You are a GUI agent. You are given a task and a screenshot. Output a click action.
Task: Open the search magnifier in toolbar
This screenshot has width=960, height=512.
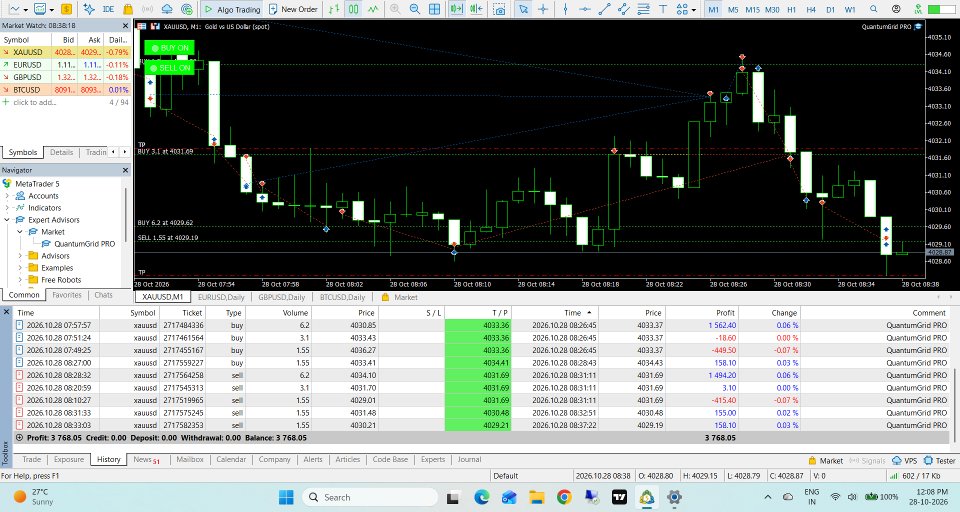coord(874,9)
